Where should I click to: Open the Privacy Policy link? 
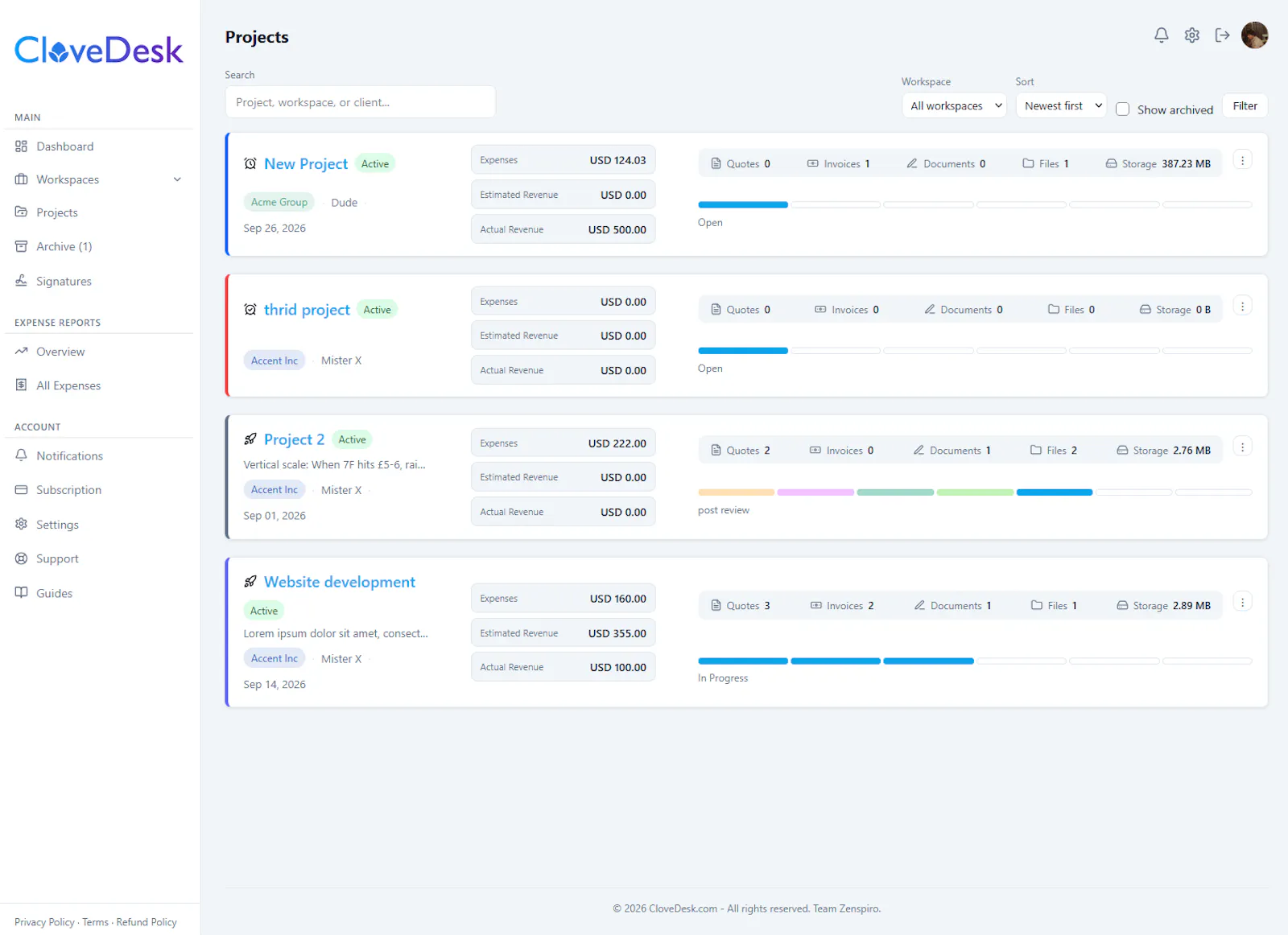pos(44,922)
